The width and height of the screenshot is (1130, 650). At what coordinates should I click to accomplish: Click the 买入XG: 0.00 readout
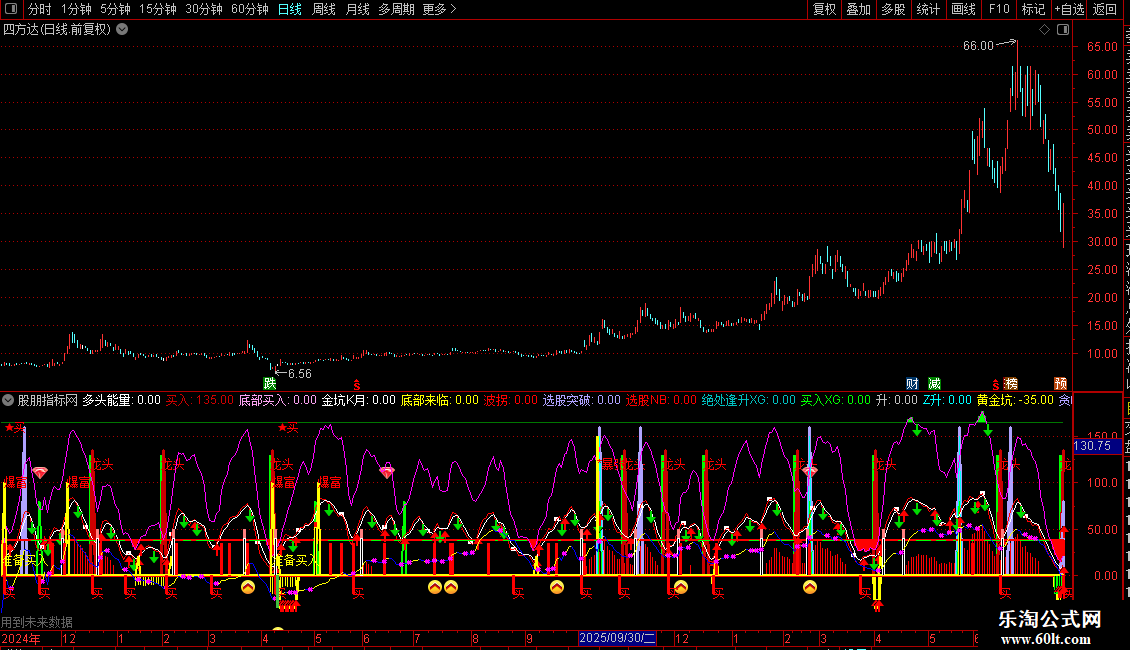click(x=836, y=400)
